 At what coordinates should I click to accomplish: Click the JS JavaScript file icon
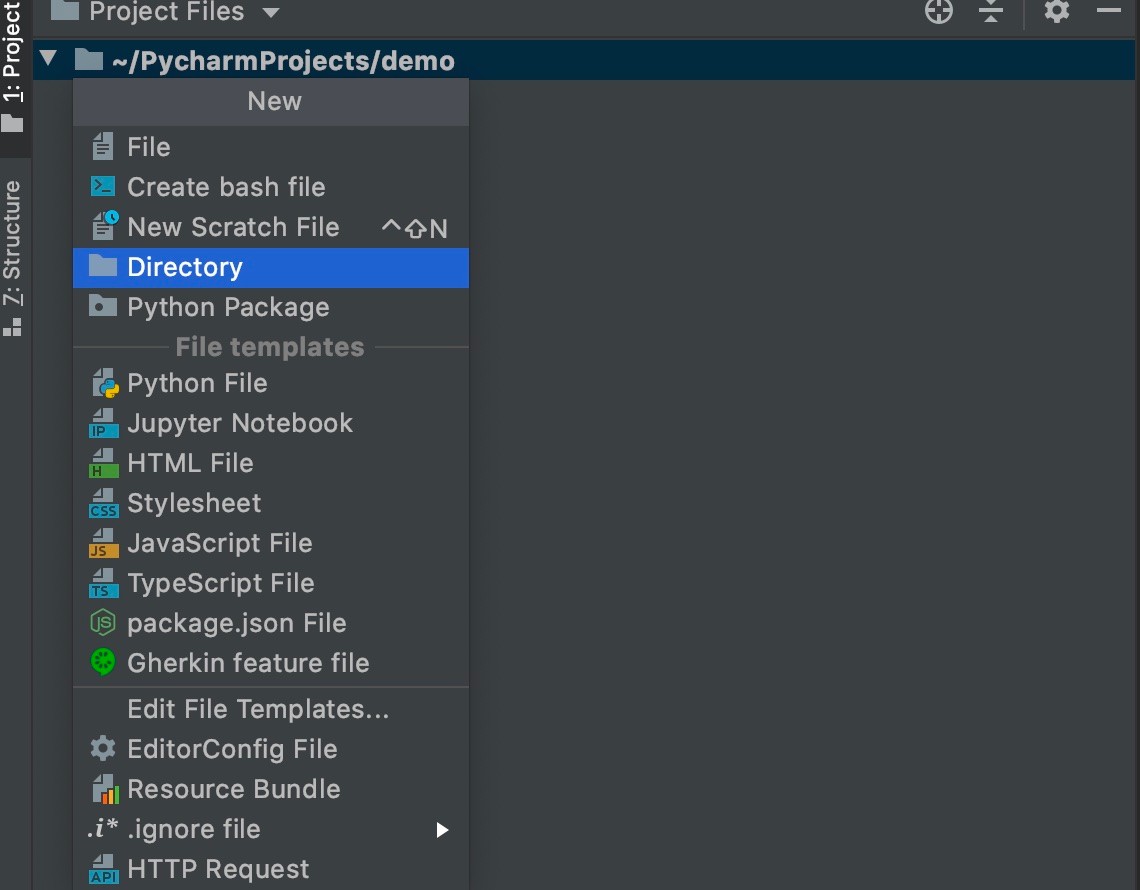[103, 543]
